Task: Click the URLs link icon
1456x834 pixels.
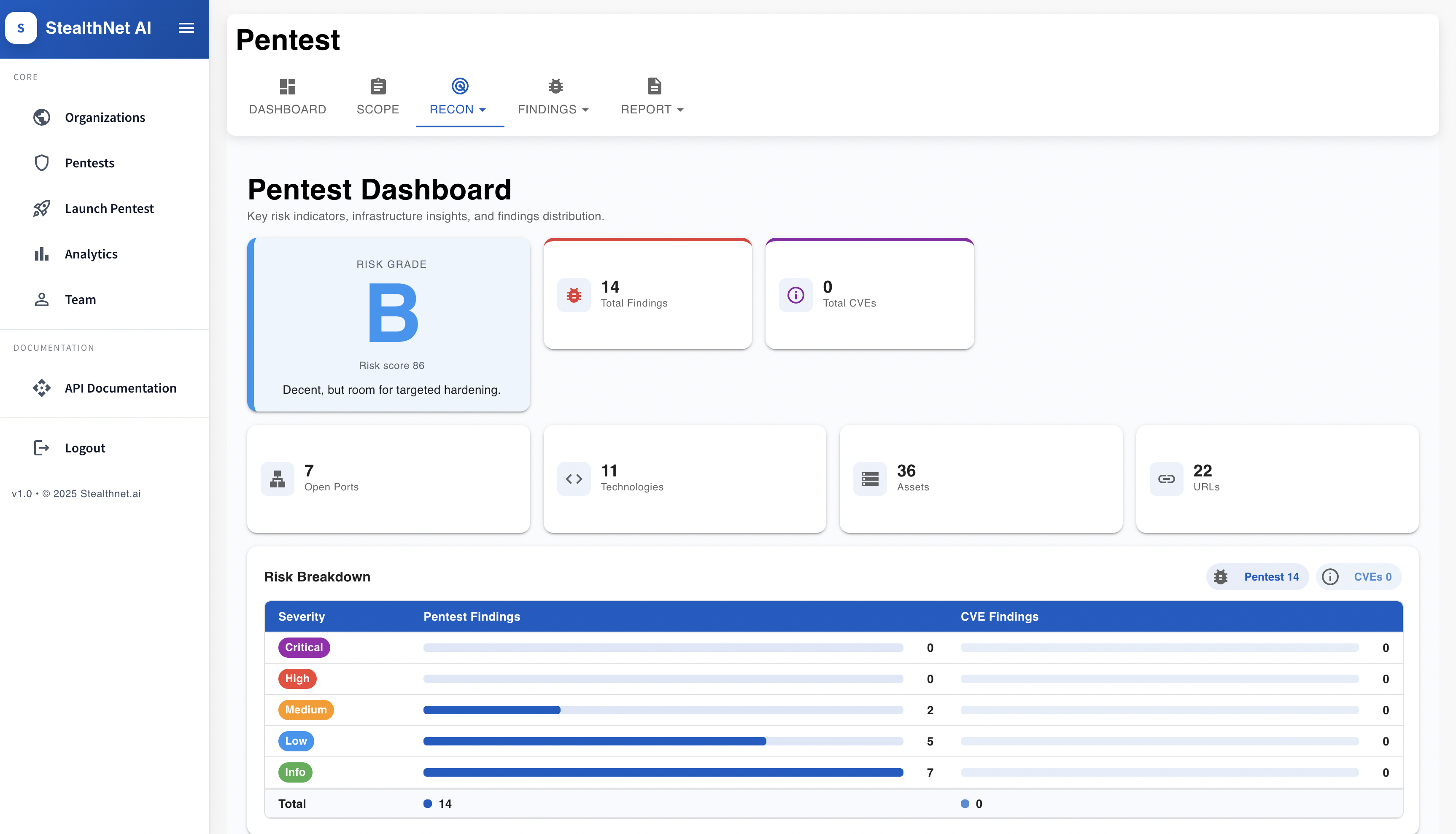Action: (x=1166, y=479)
